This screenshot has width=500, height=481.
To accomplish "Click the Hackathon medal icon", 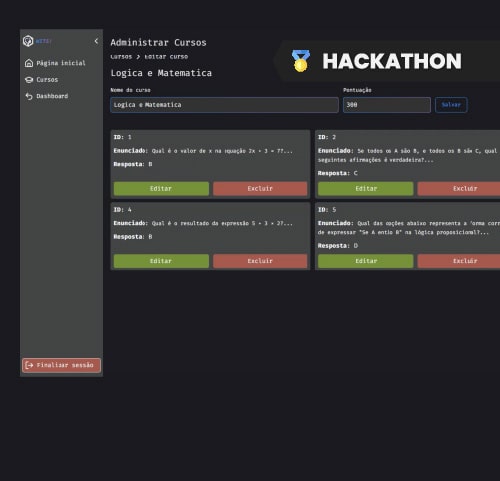I will tap(301, 61).
